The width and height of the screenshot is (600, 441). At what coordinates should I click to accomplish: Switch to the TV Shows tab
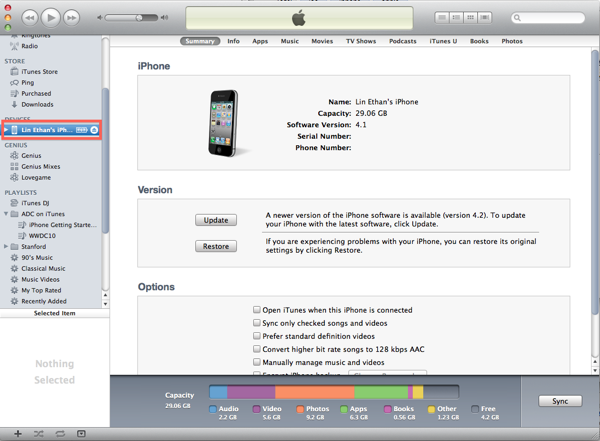point(361,41)
